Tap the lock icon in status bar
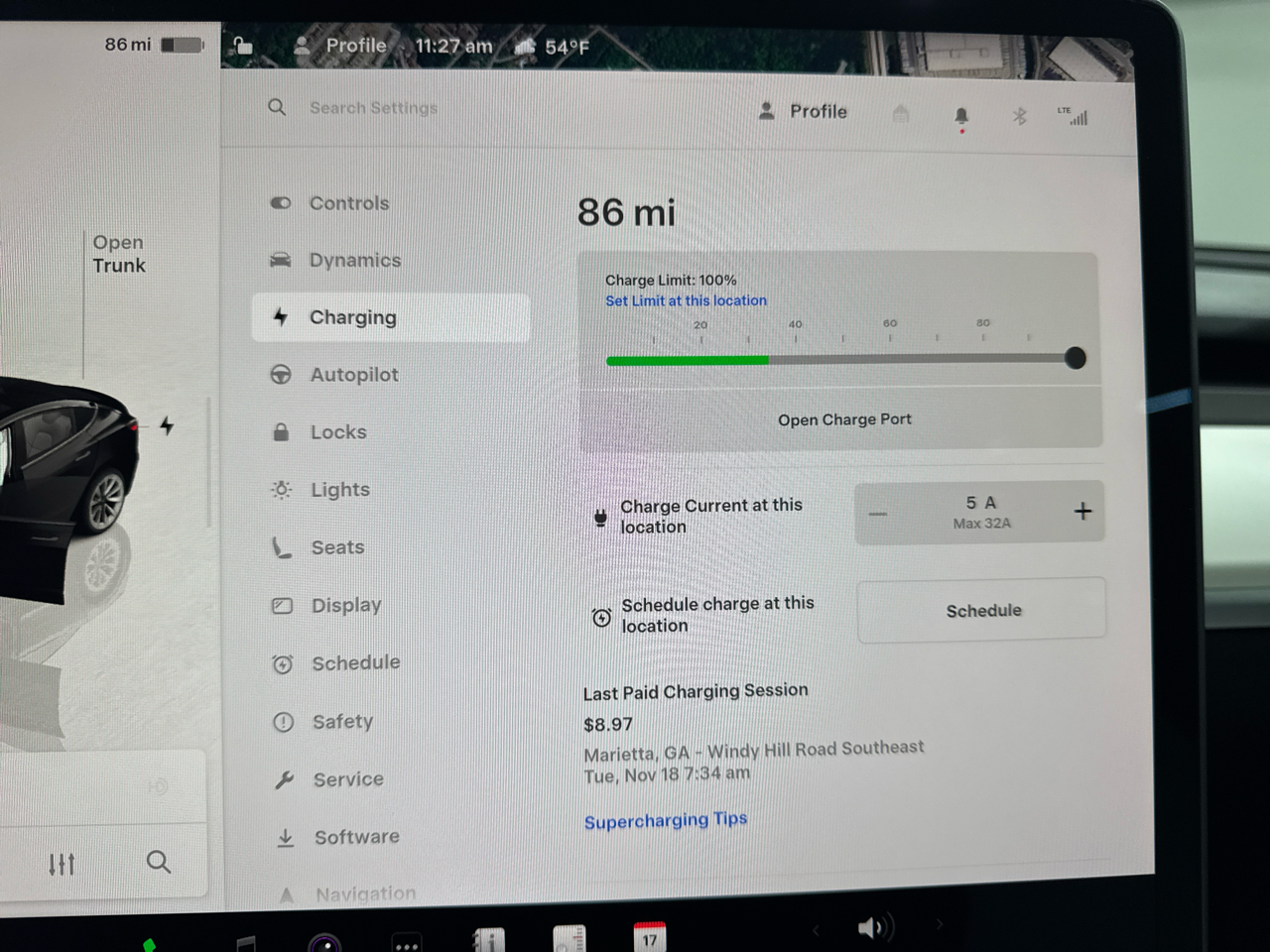 tap(242, 46)
